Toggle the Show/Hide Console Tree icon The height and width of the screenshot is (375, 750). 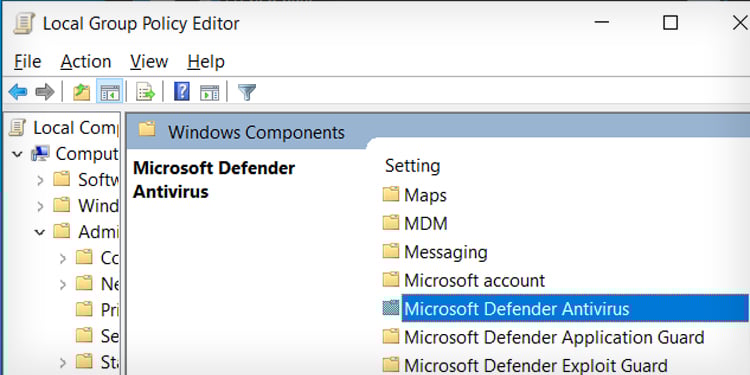click(110, 91)
